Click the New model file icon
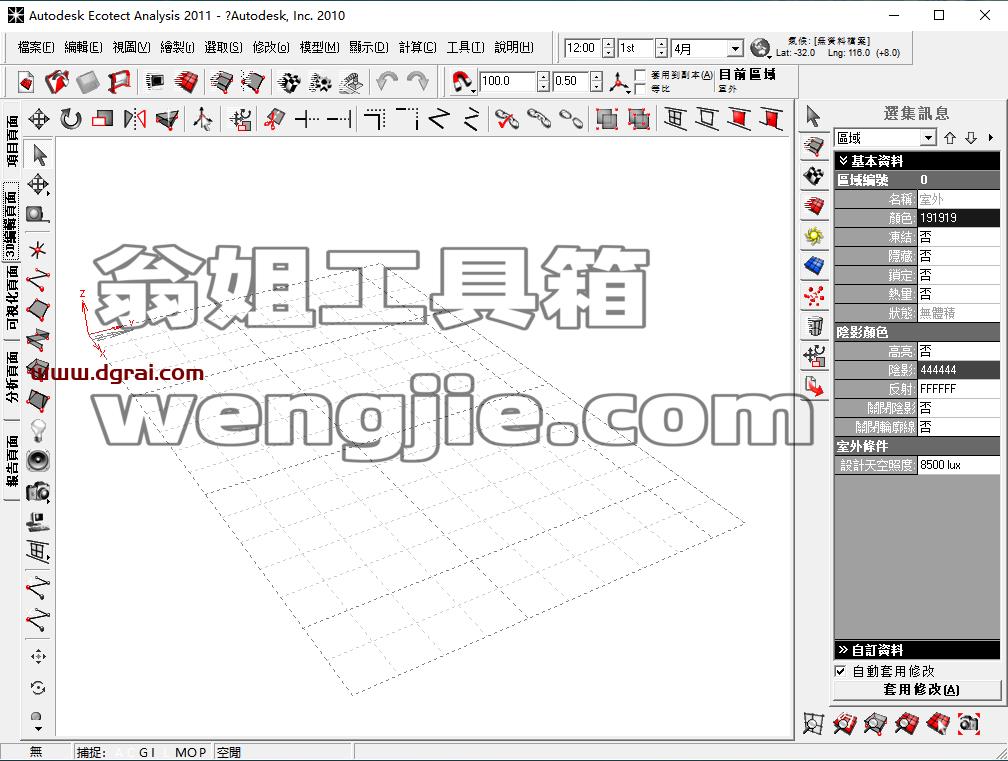 point(26,82)
